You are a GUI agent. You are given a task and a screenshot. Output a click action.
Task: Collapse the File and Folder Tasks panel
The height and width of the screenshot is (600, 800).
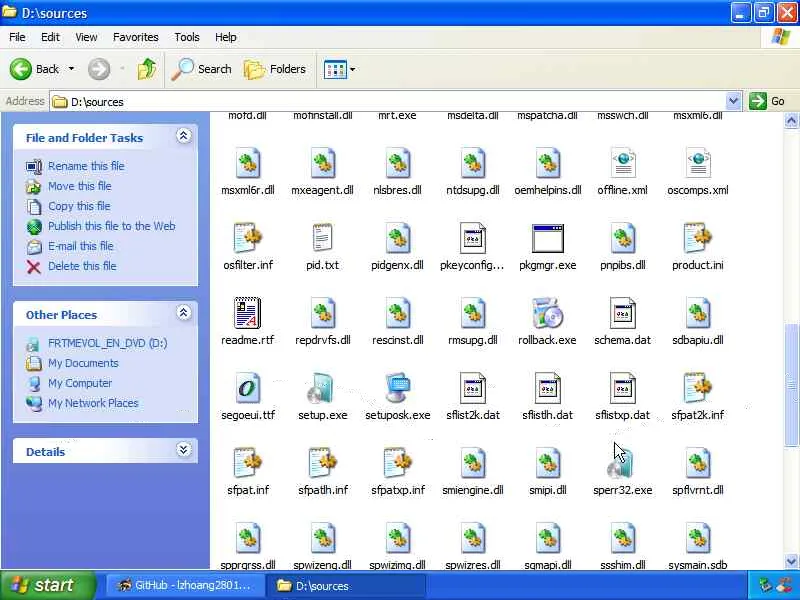(x=184, y=136)
